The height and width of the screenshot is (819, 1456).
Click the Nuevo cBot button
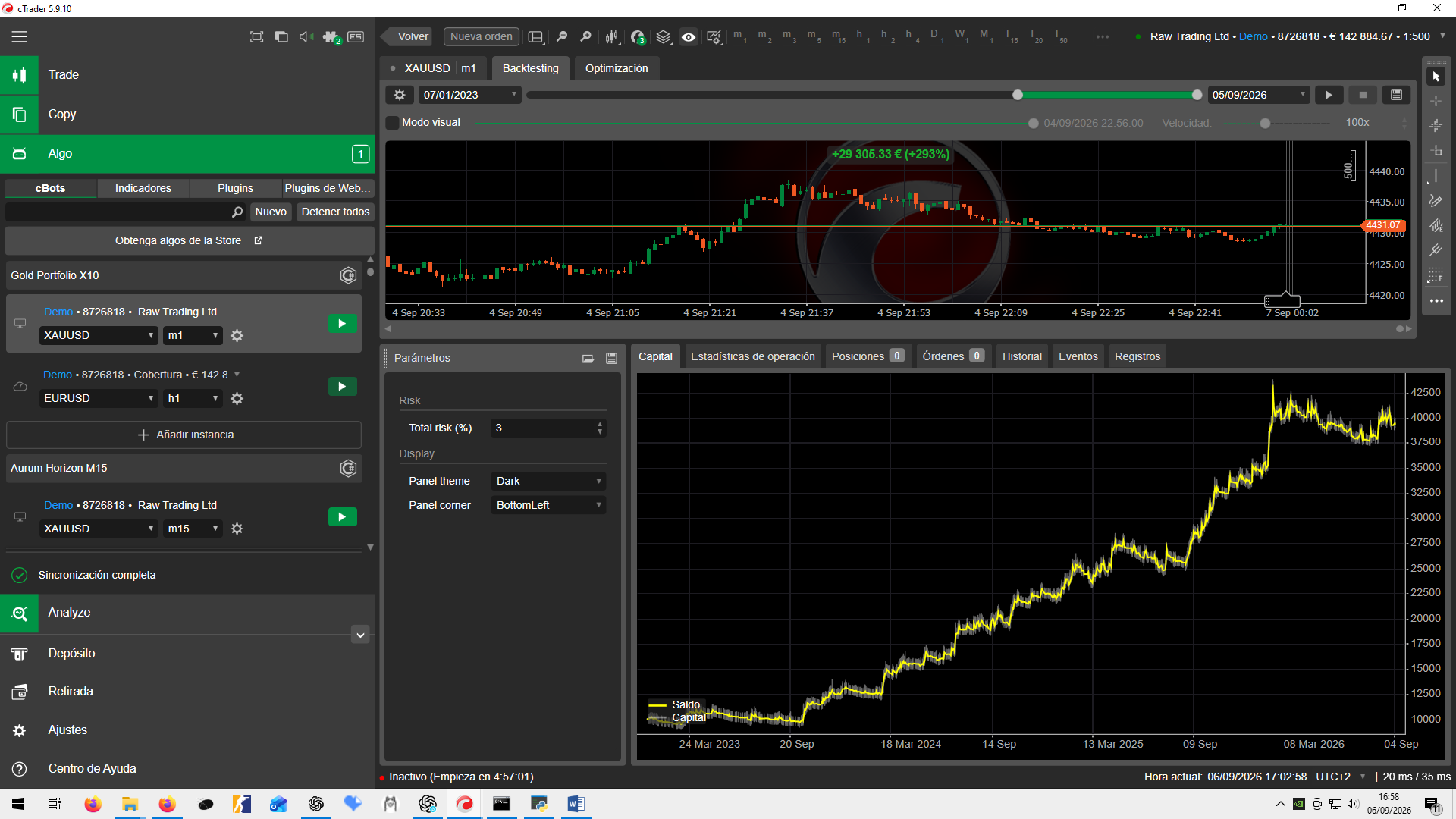pyautogui.click(x=271, y=212)
